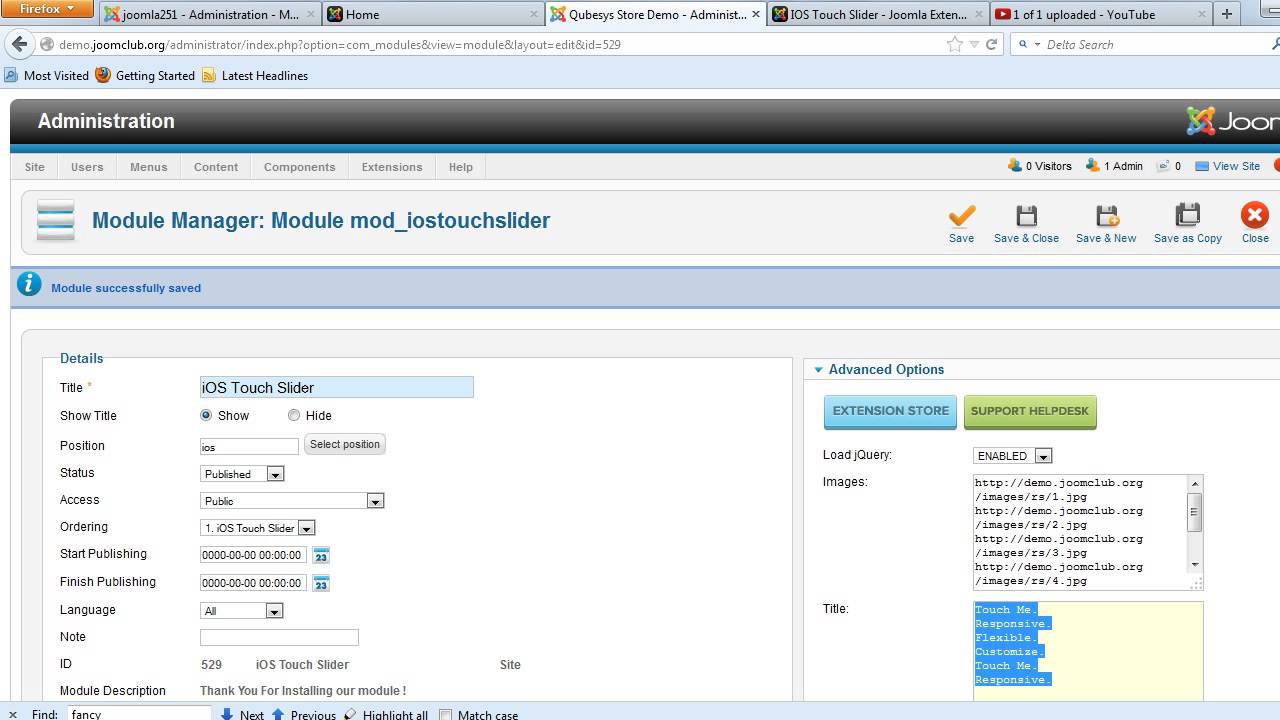Click the 0 Visitors indicator
1280x720 pixels.
pos(1040,166)
